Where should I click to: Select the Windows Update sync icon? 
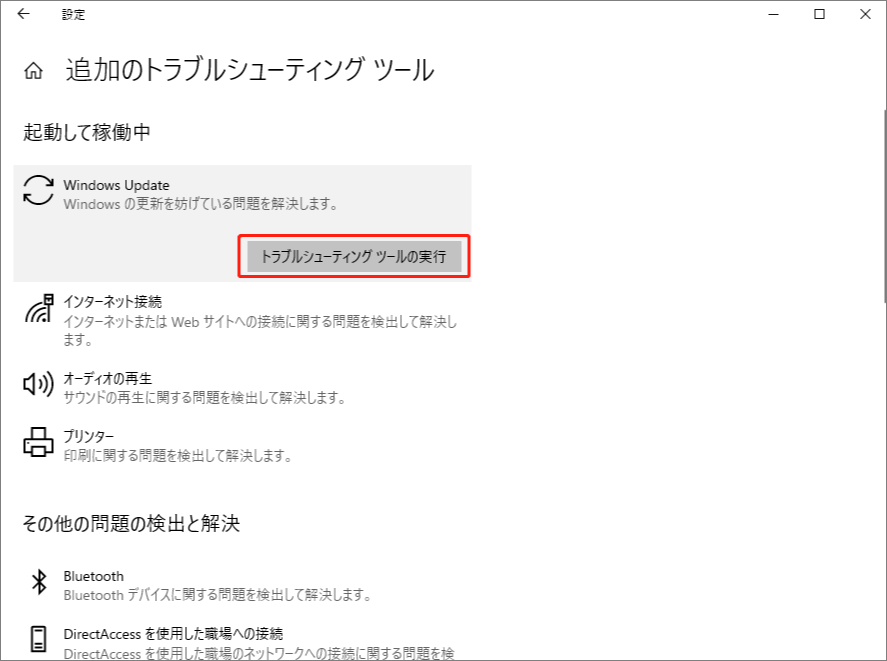38,190
